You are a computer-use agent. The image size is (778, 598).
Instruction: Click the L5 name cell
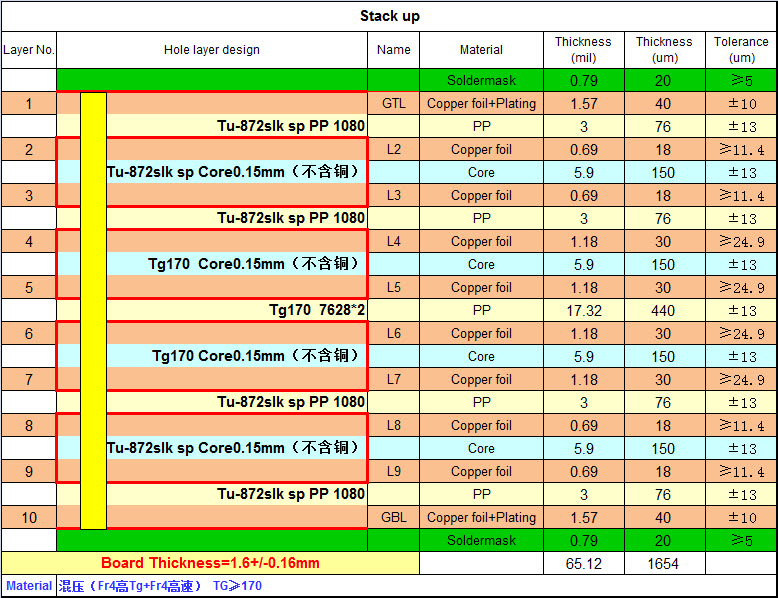coord(394,287)
